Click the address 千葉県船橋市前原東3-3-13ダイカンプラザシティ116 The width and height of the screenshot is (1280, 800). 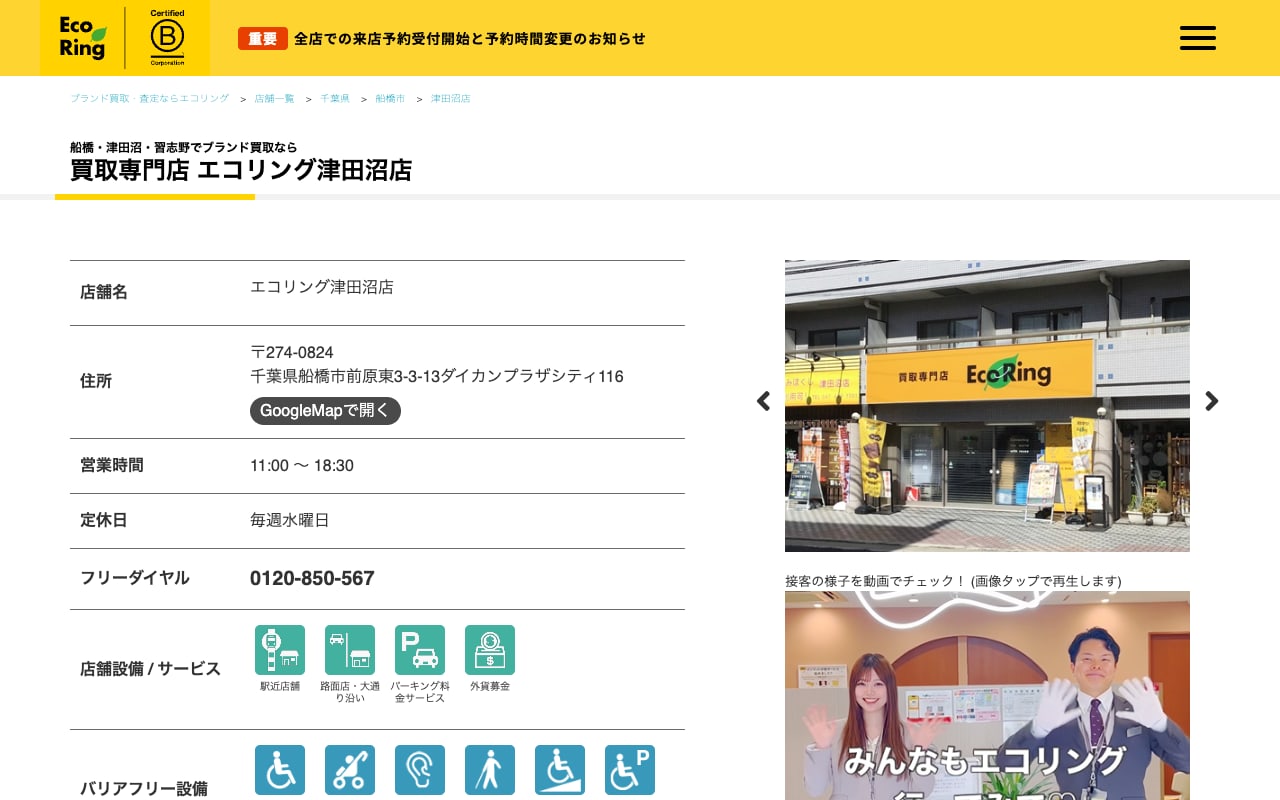pyautogui.click(x=437, y=376)
